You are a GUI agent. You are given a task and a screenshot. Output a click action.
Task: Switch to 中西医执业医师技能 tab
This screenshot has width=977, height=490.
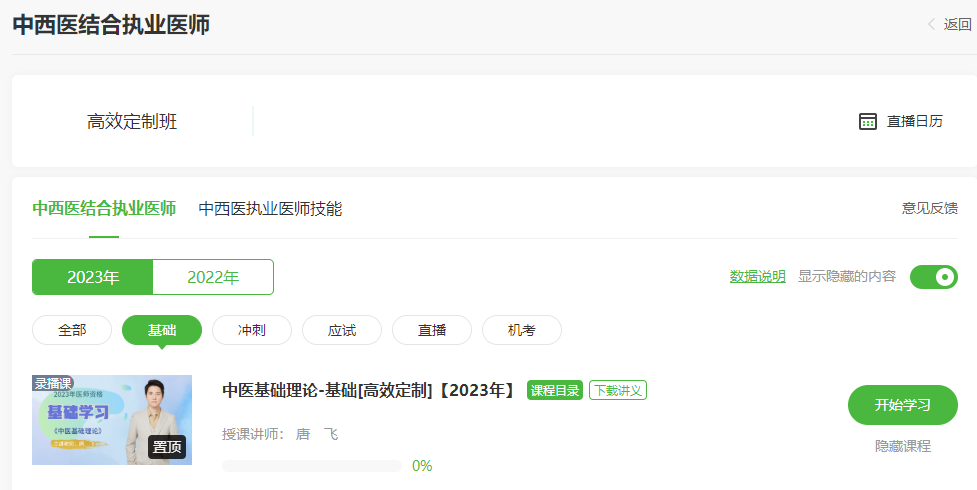(270, 209)
